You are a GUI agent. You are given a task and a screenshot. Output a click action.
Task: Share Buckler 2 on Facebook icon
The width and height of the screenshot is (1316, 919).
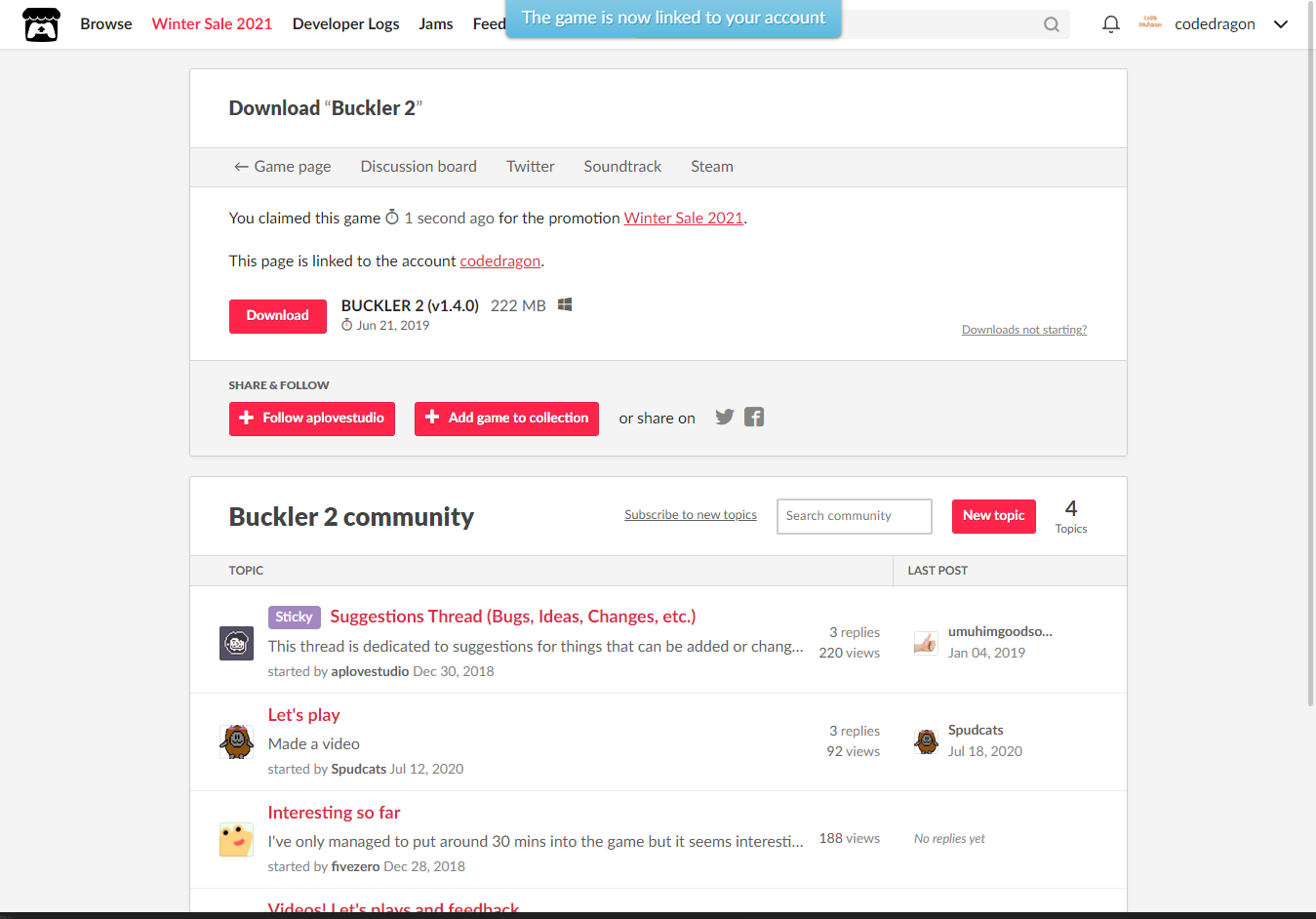[x=754, y=418]
